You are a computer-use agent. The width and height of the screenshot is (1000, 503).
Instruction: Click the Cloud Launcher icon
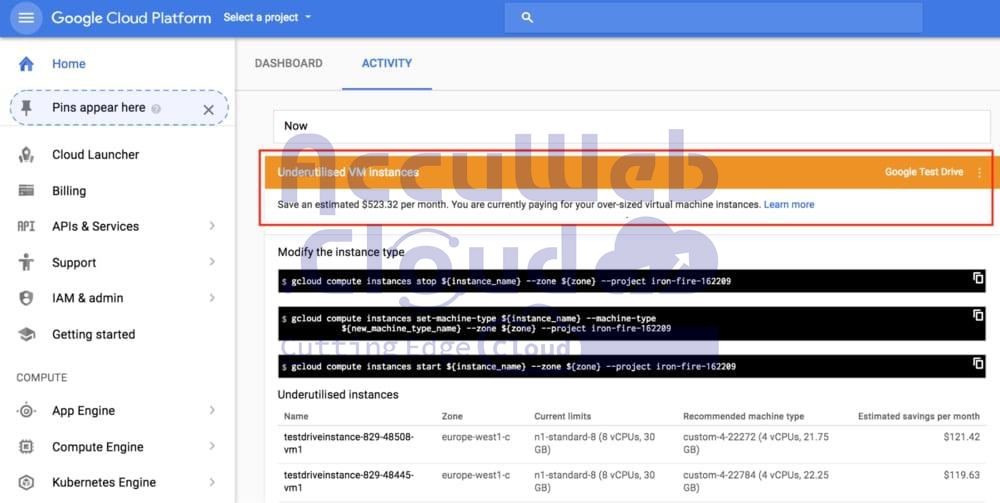pos(26,155)
